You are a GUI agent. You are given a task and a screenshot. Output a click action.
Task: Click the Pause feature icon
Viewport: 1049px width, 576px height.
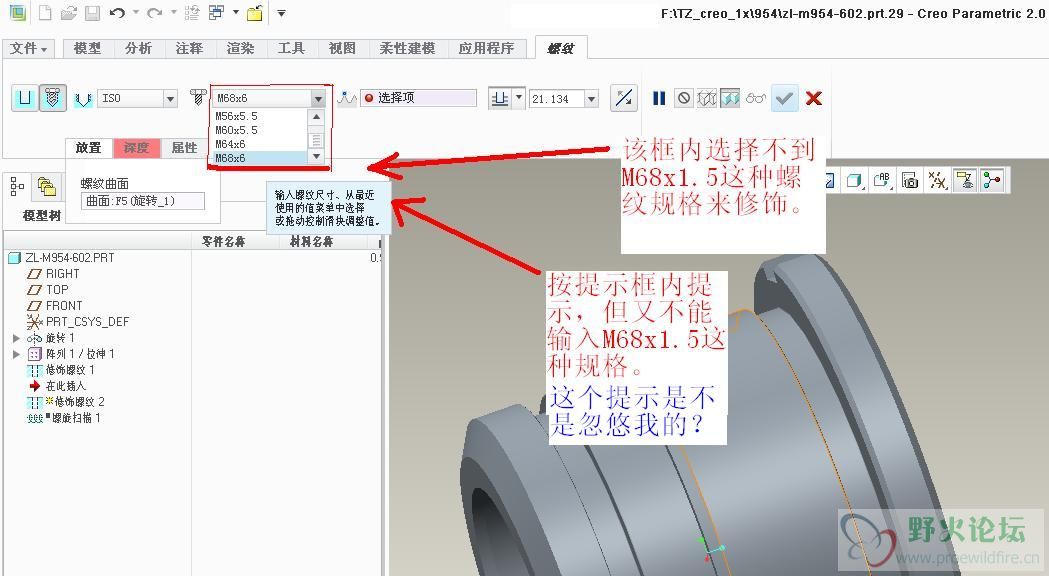(659, 98)
